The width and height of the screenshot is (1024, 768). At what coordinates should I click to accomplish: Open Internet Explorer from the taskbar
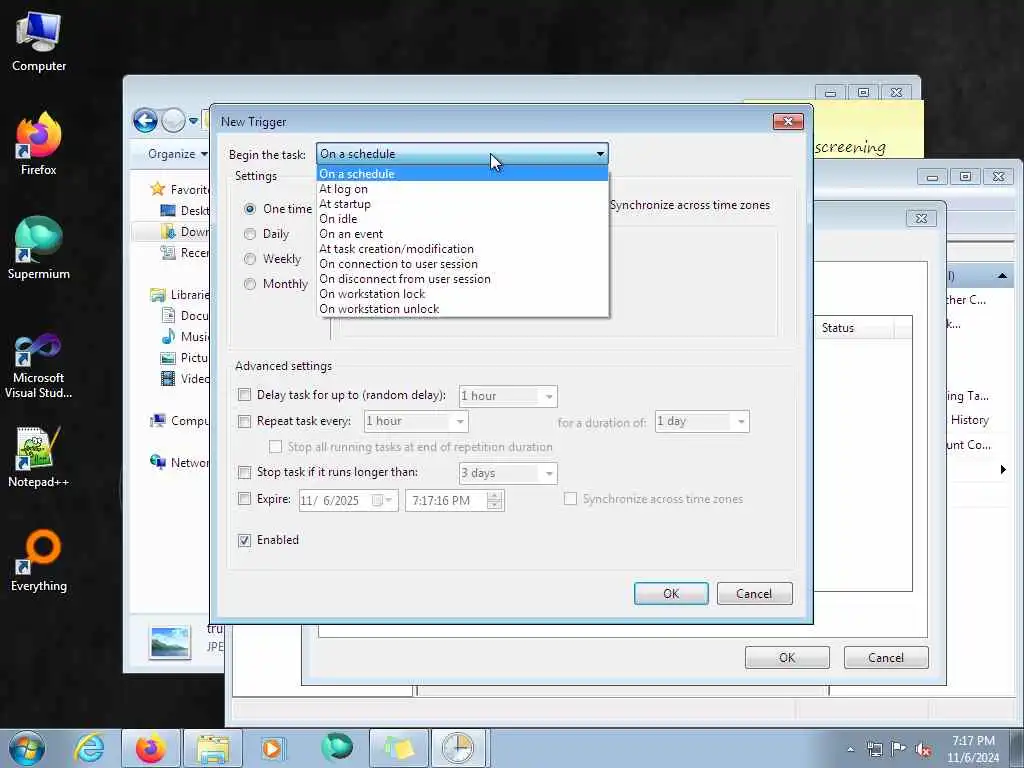(89, 748)
